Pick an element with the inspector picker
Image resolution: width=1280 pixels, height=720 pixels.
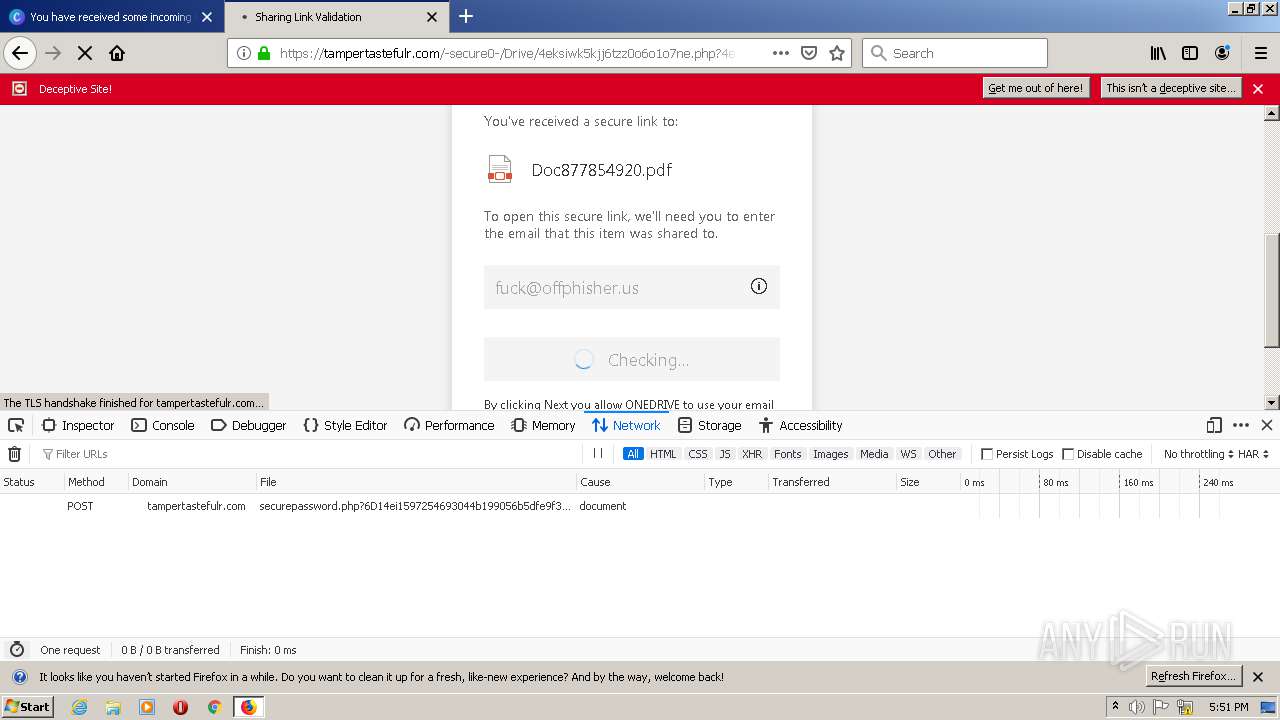coord(16,425)
